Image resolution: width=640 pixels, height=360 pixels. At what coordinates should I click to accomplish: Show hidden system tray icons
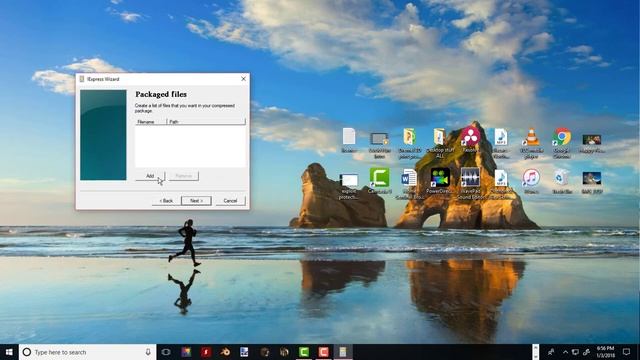[x=565, y=352]
